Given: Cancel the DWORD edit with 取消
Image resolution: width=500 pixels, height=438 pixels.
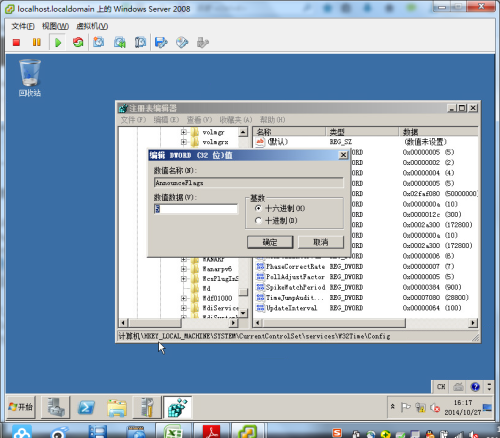Looking at the screenshot, I should pyautogui.click(x=321, y=242).
